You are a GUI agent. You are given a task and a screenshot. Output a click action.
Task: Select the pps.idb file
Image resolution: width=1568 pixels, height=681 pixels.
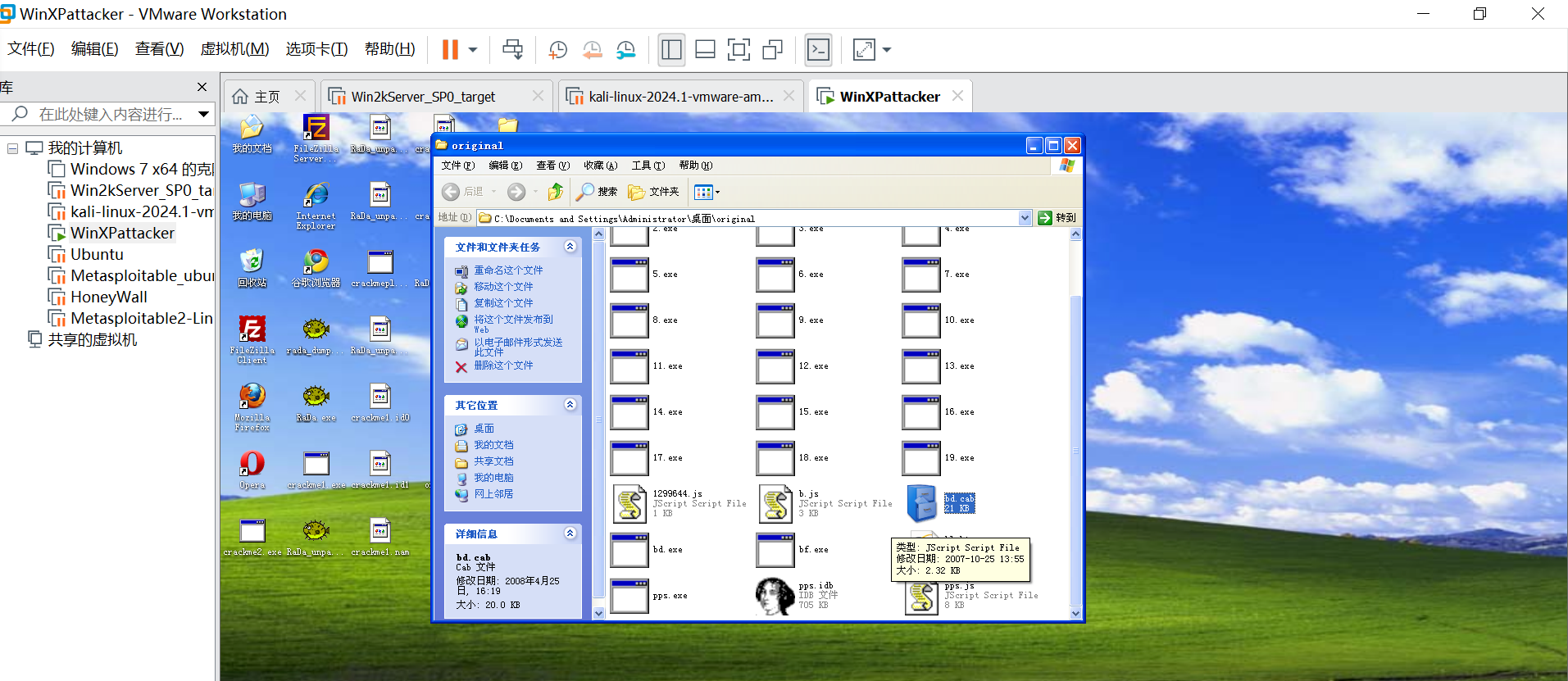(x=795, y=596)
